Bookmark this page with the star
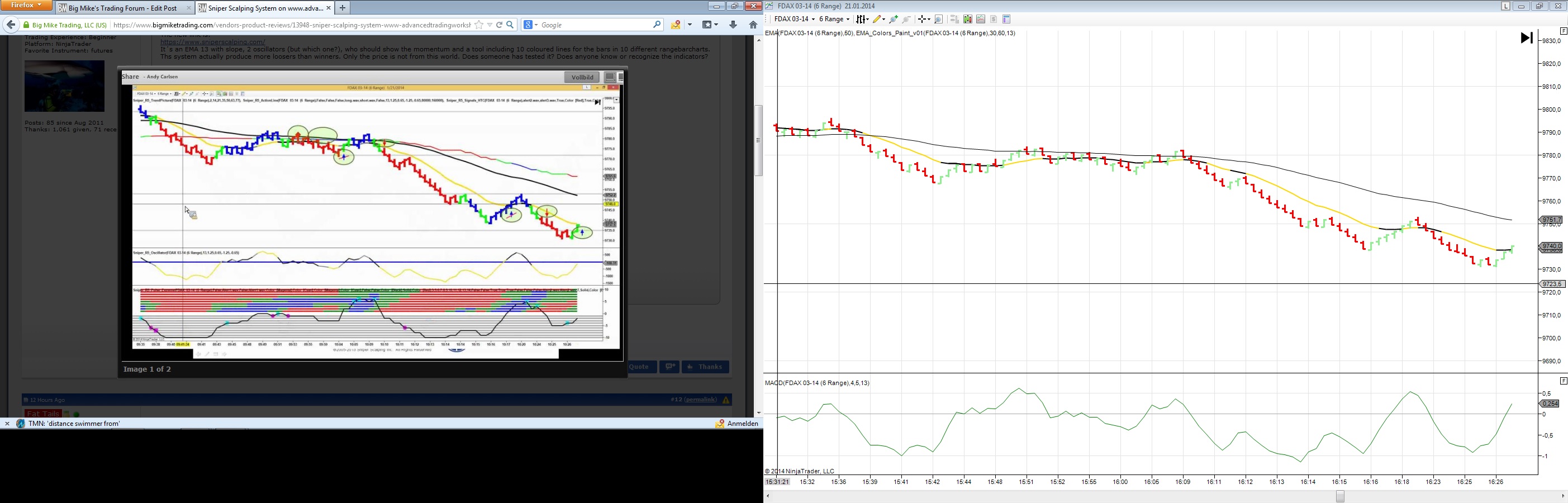Image resolution: width=1568 pixels, height=503 pixels. click(479, 25)
